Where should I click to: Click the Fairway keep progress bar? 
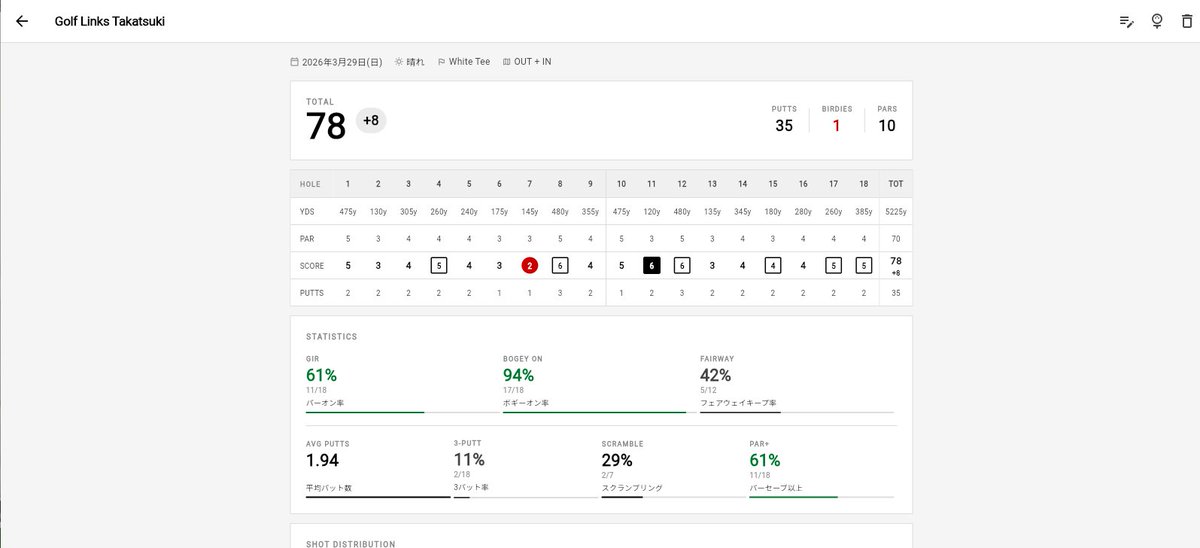(x=796, y=412)
